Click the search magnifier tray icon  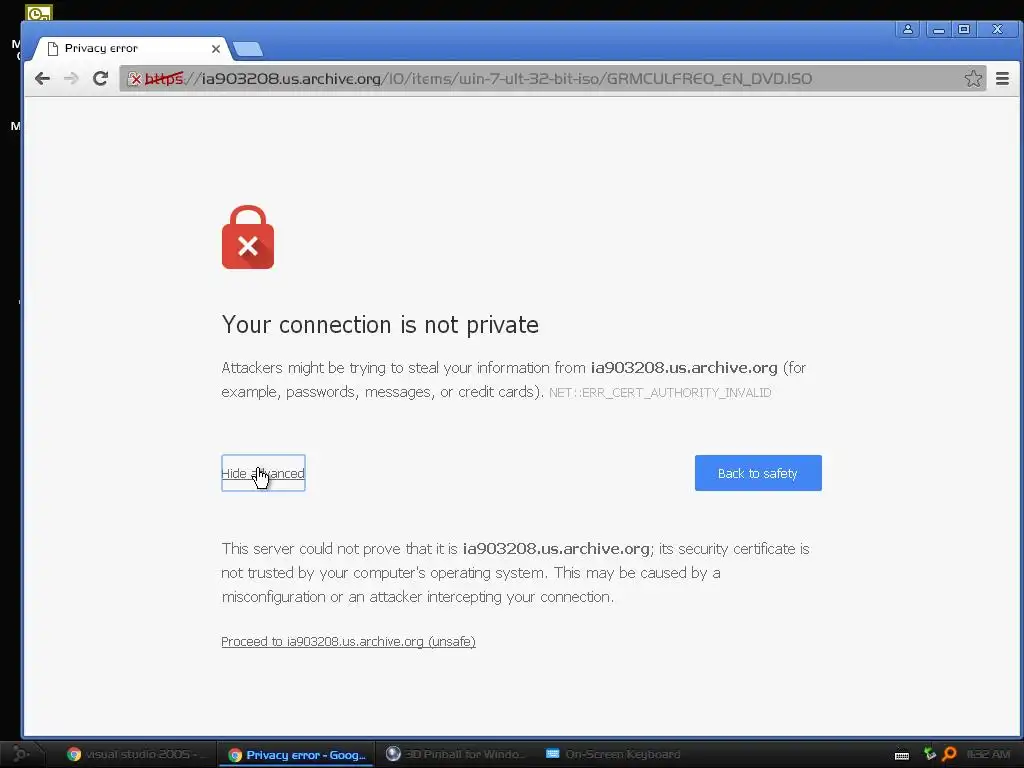[950, 754]
